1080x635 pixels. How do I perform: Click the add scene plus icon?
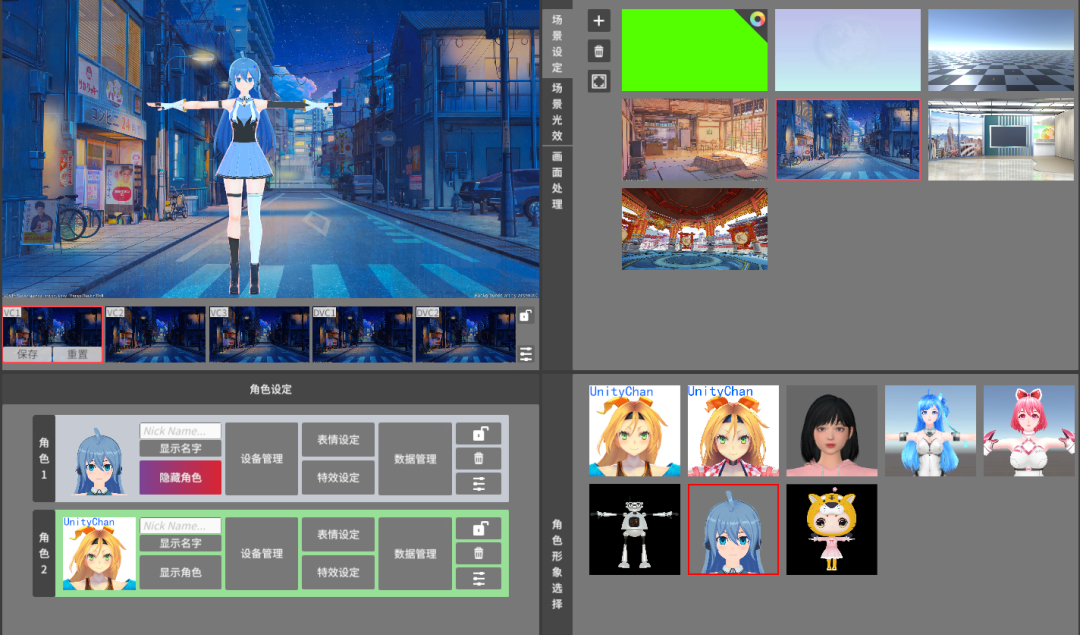(x=599, y=20)
